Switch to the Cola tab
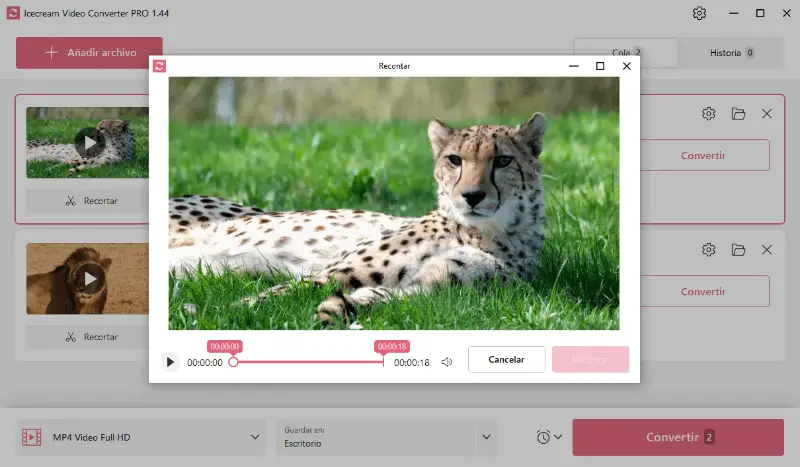The width and height of the screenshot is (800, 467). click(626, 53)
